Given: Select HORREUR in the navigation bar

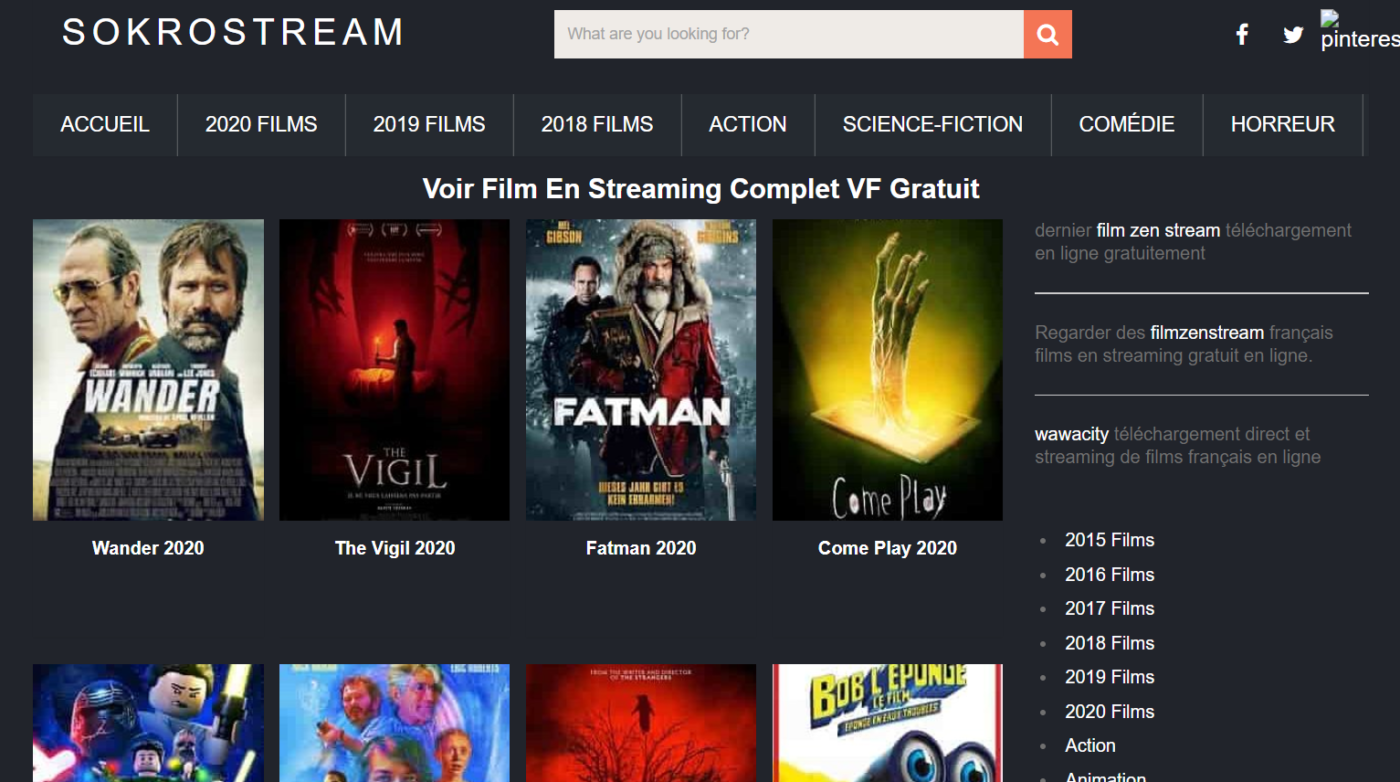Looking at the screenshot, I should 1283,124.
